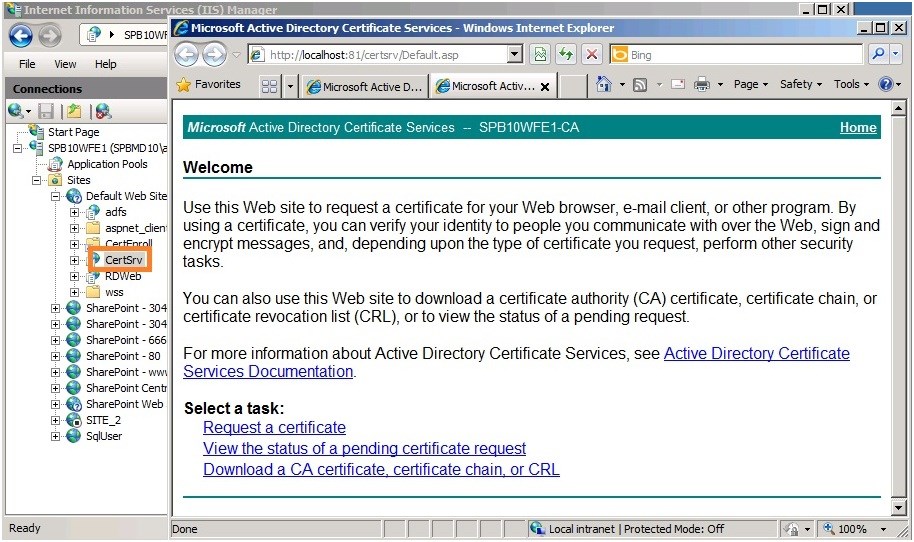The image size is (914, 542).
Task: Click in the address bar URL field
Action: (x=387, y=55)
